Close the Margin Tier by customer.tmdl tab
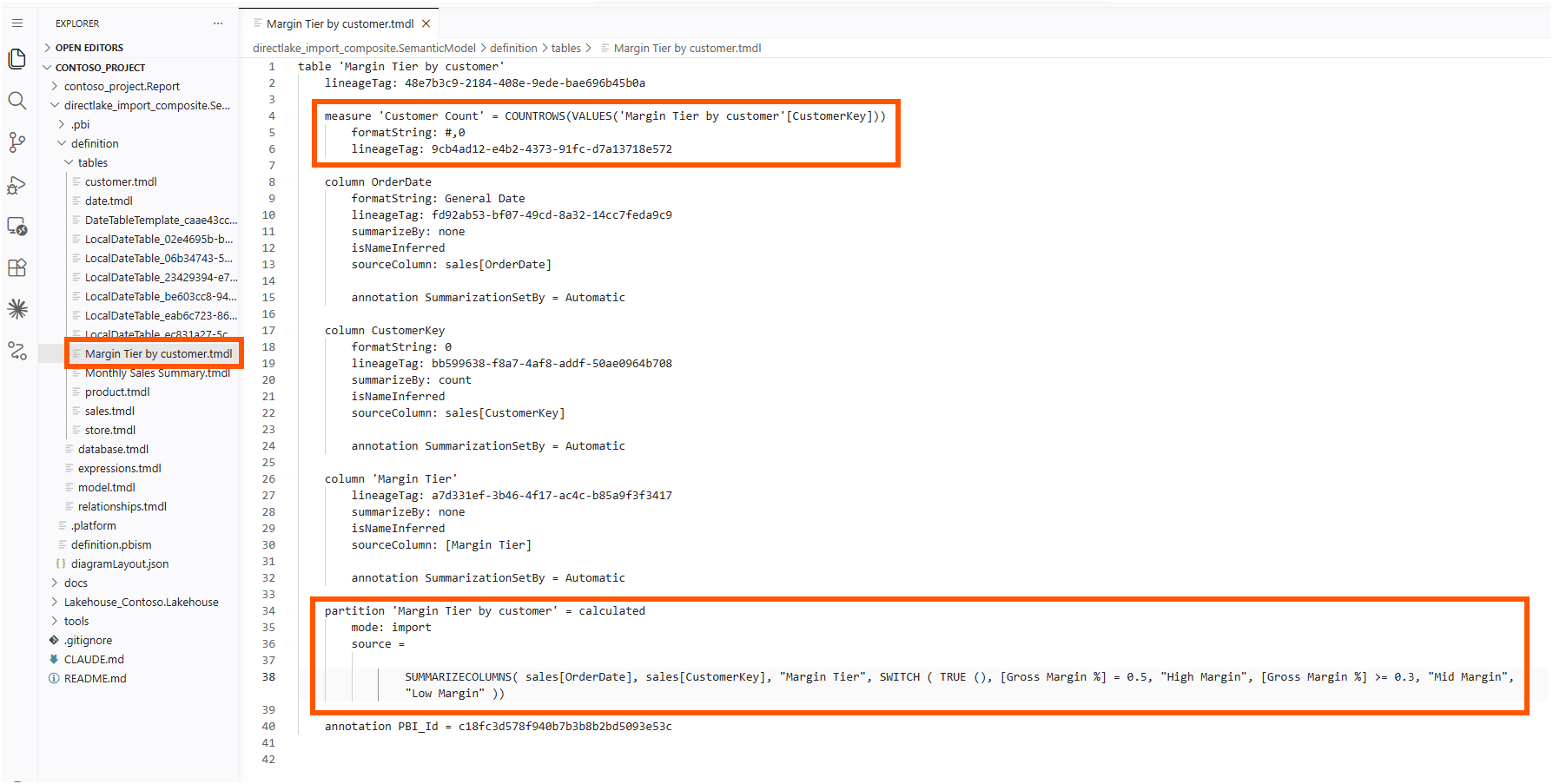Viewport: 1553px width, 784px height. [x=426, y=23]
